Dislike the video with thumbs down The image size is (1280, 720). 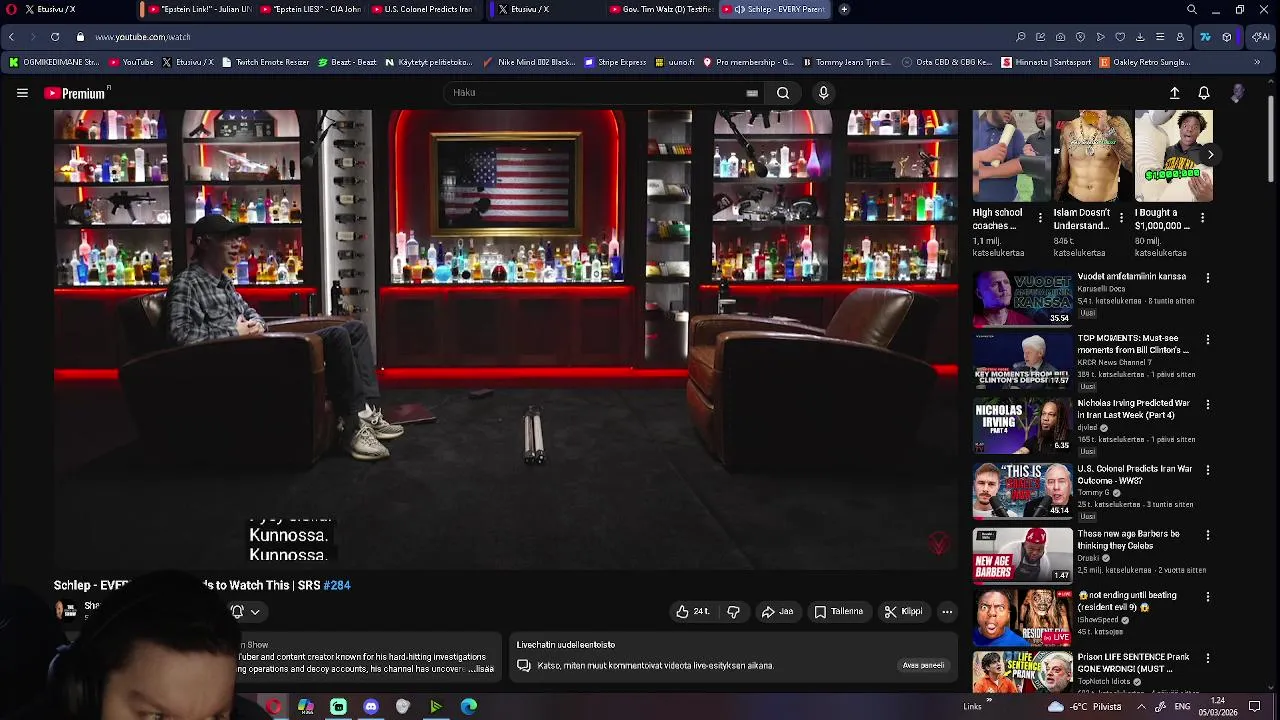click(733, 611)
